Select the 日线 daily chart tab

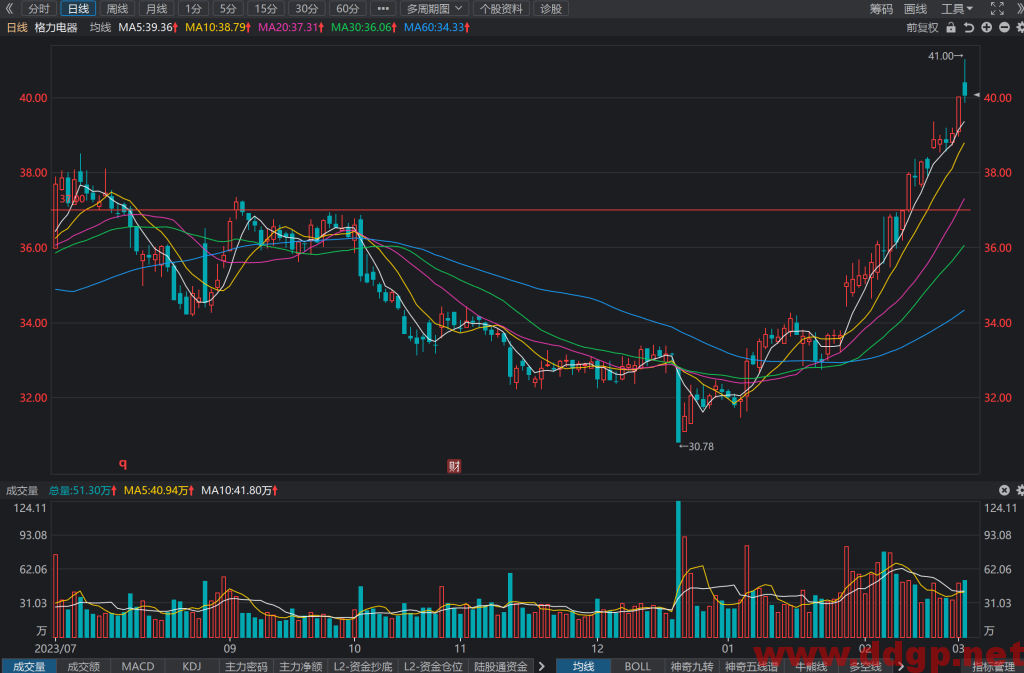click(78, 8)
